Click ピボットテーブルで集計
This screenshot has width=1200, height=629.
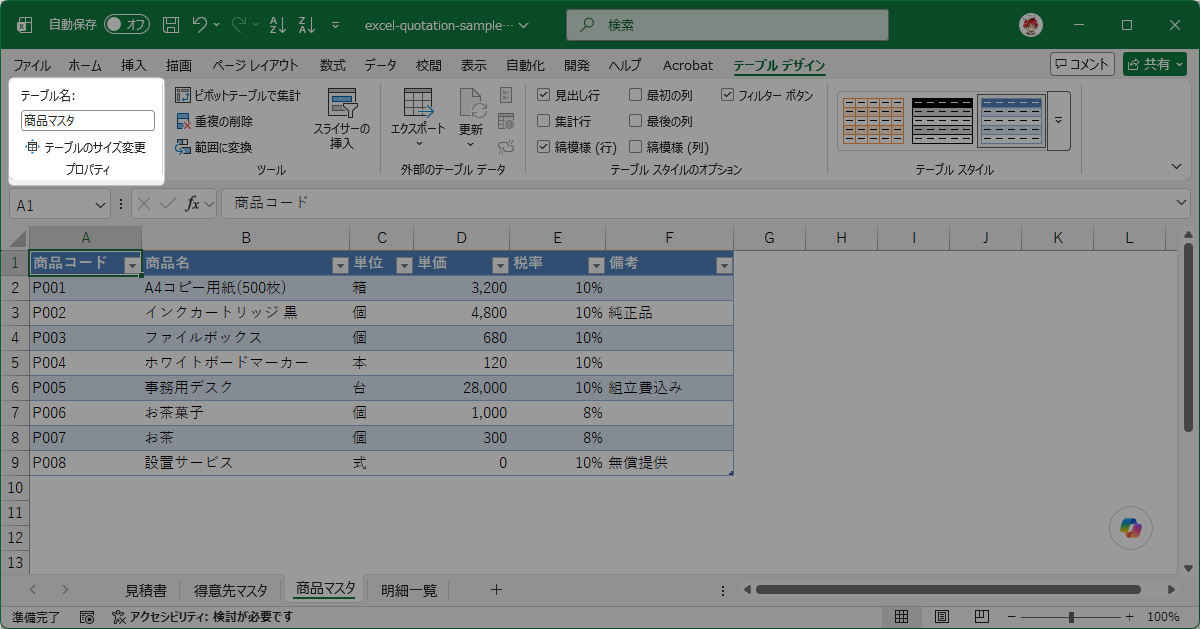(238, 95)
